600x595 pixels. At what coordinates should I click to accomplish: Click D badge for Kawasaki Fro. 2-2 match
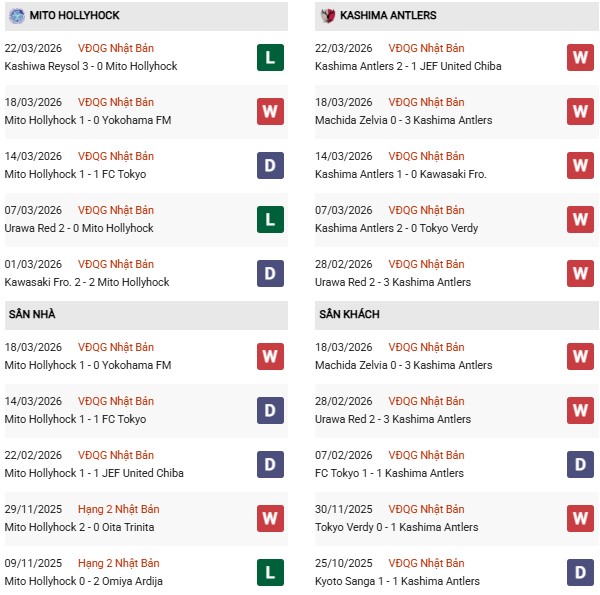[270, 273]
